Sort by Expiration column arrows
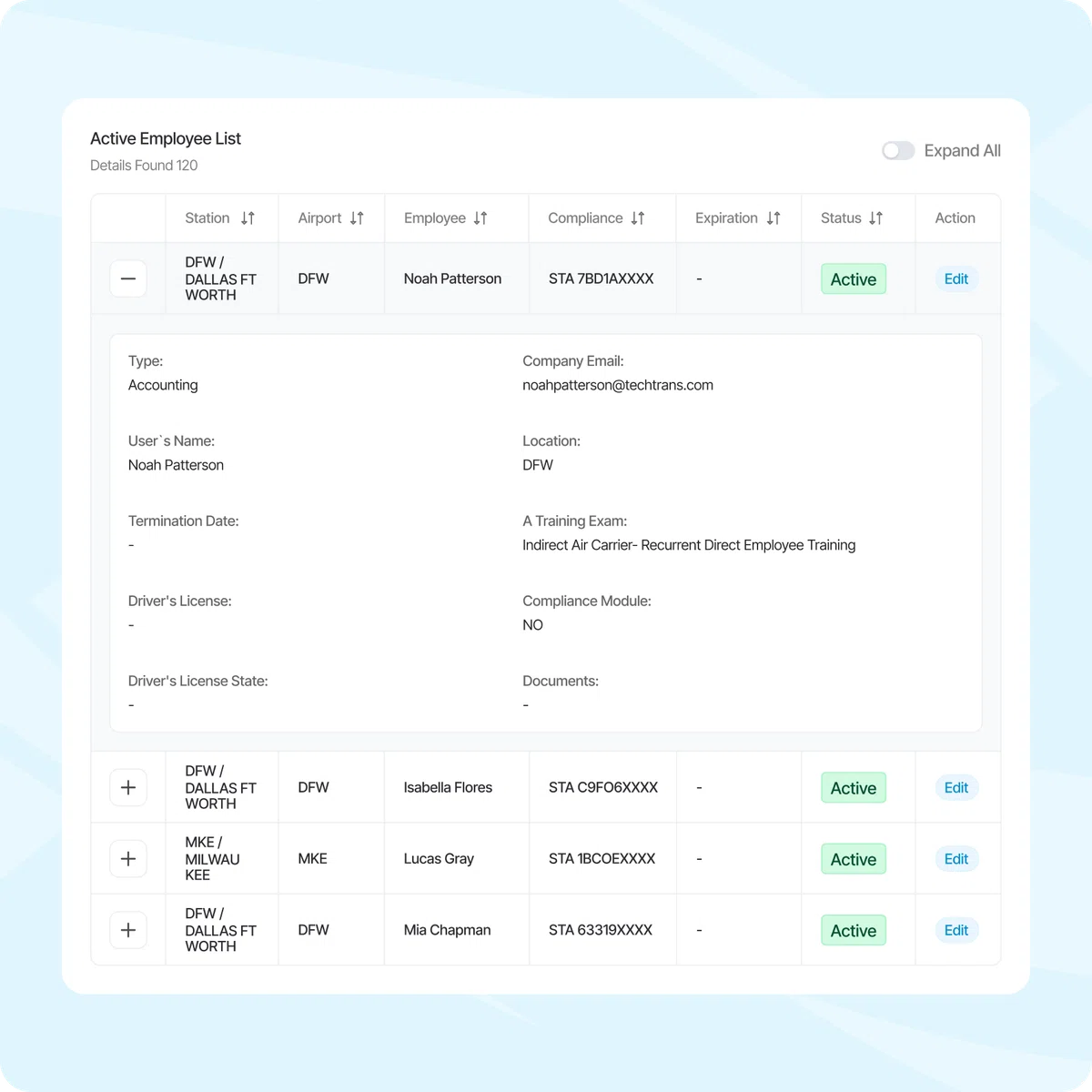Image resolution: width=1092 pixels, height=1092 pixels. (x=773, y=218)
